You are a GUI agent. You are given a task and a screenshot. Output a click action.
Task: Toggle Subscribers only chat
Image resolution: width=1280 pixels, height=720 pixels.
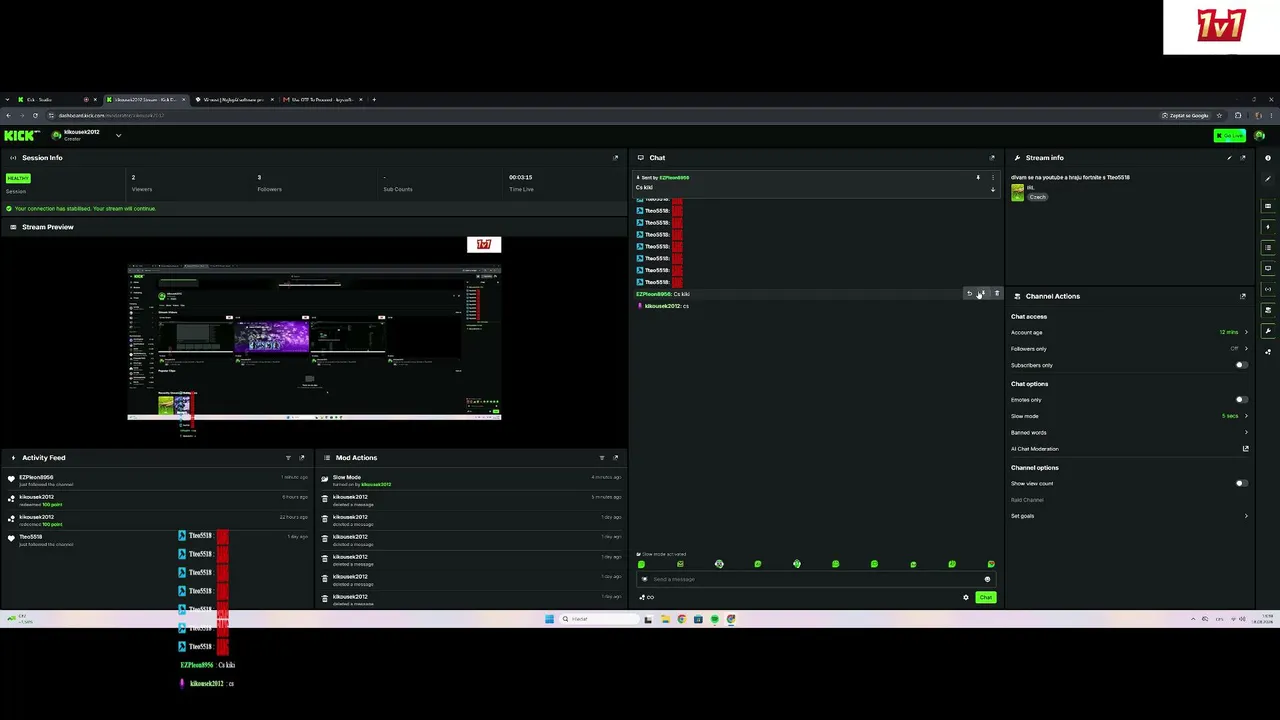pos(1241,365)
